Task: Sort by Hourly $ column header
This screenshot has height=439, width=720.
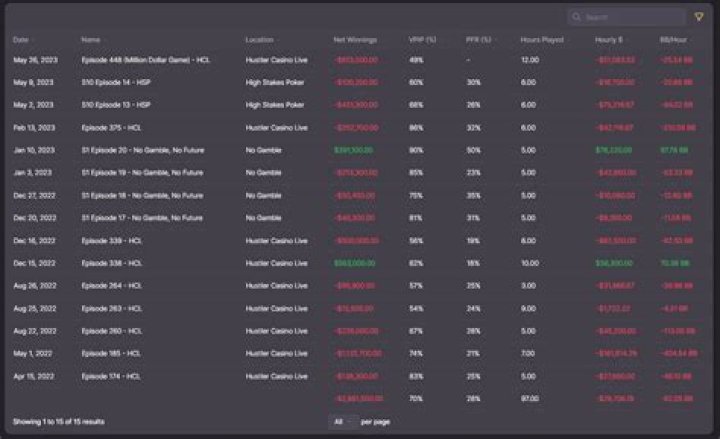Action: [x=607, y=40]
